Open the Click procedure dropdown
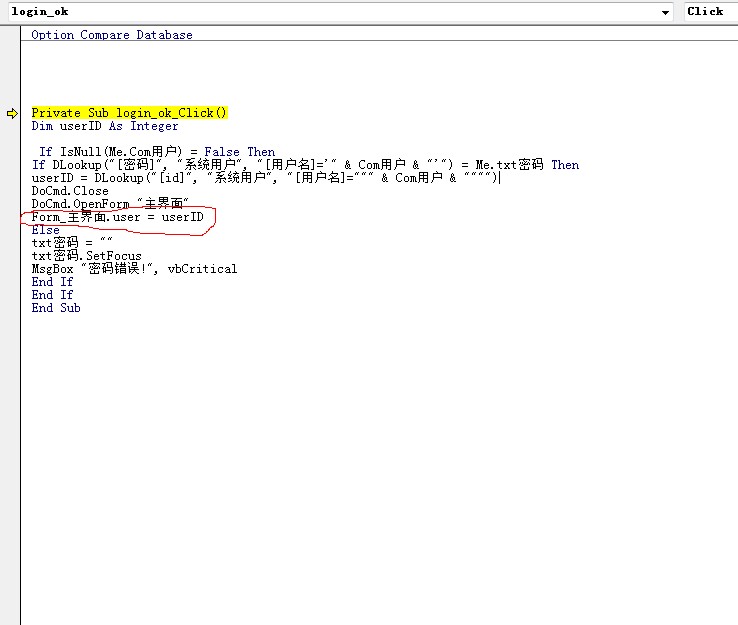Image resolution: width=738 pixels, height=625 pixels. (711, 12)
